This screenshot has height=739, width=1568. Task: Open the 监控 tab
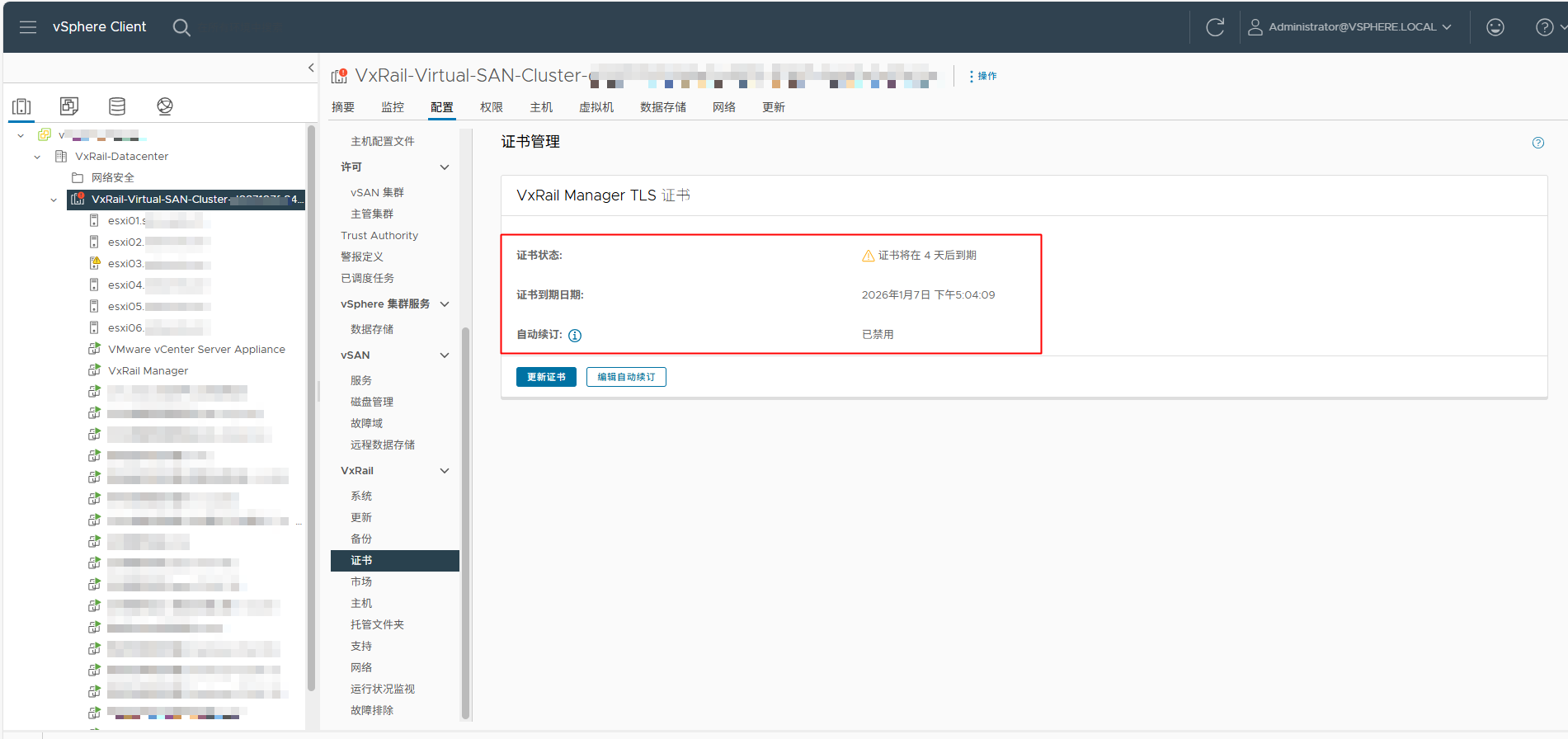393,107
